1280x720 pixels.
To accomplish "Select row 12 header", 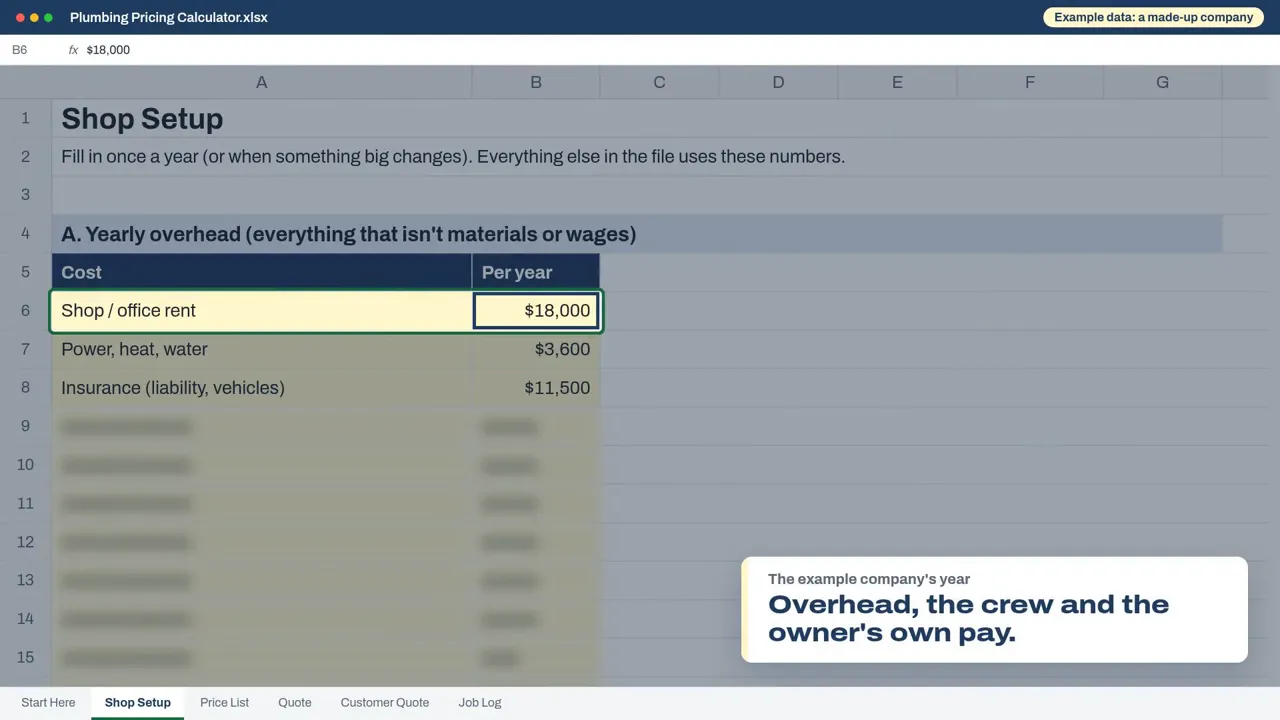I will point(26,542).
